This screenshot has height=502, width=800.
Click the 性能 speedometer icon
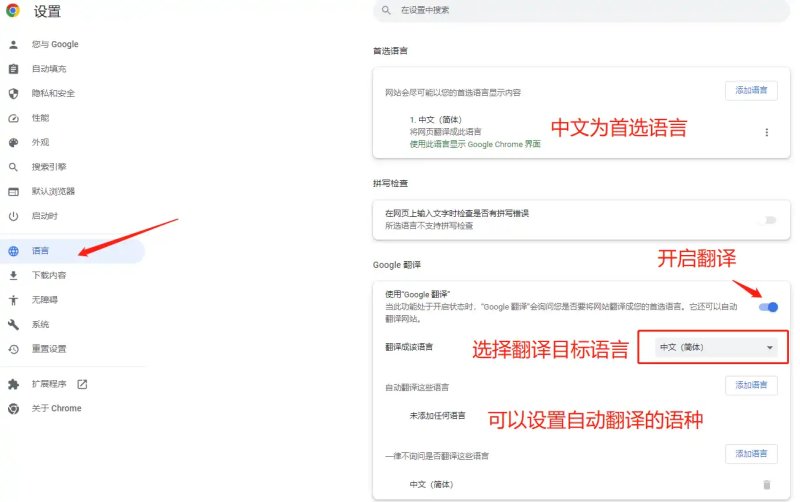tap(14, 118)
